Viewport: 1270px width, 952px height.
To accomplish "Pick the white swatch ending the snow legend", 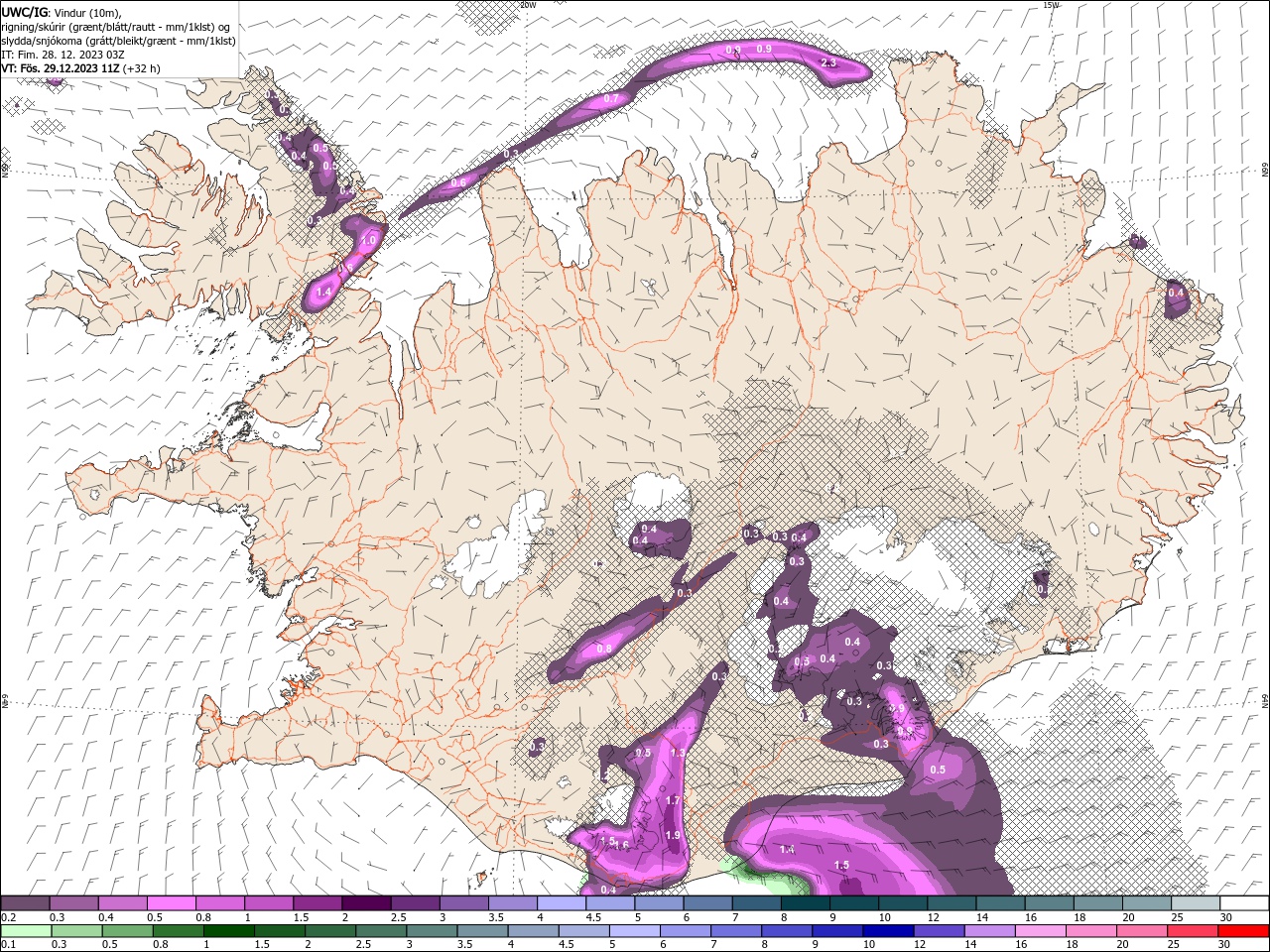I will [1244, 902].
